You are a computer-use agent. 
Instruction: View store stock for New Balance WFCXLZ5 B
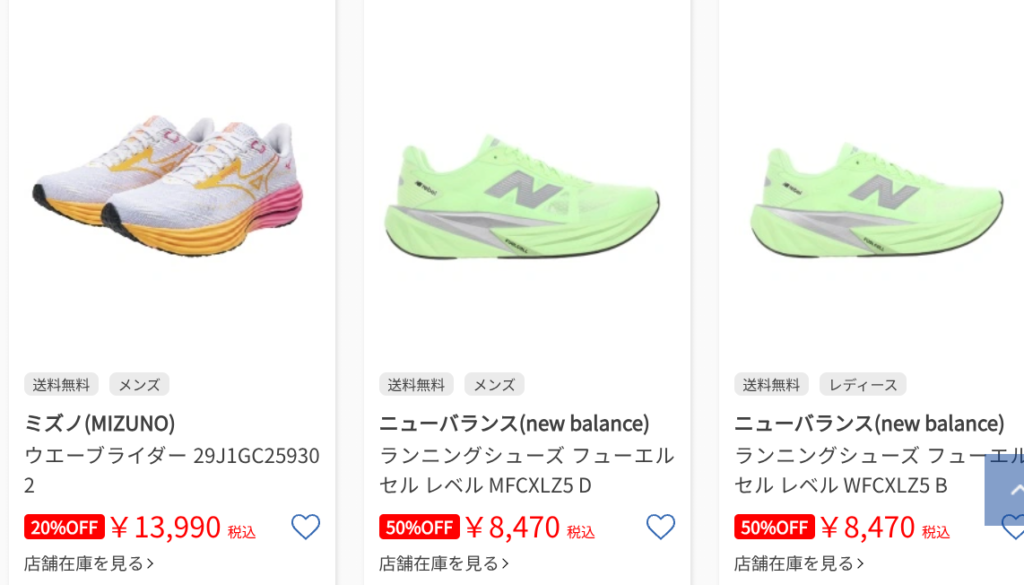click(799, 563)
